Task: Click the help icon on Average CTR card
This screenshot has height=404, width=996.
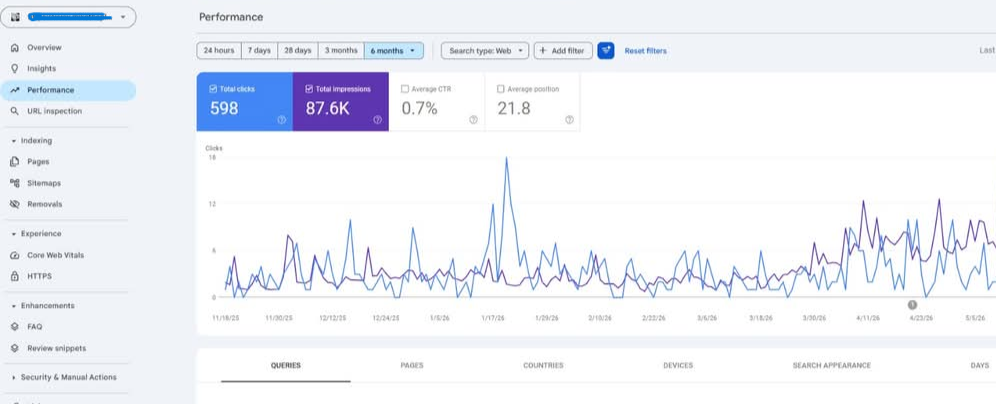Action: [x=473, y=119]
